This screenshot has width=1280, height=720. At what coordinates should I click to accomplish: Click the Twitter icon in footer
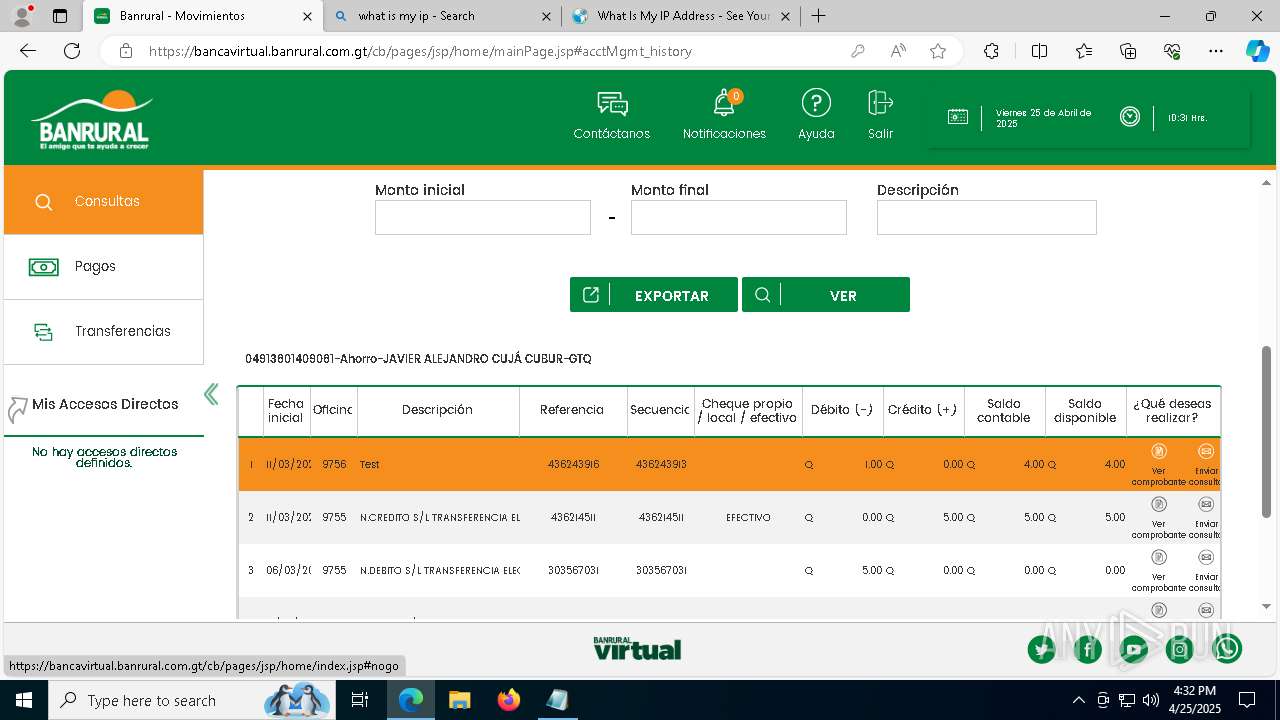point(1042,650)
